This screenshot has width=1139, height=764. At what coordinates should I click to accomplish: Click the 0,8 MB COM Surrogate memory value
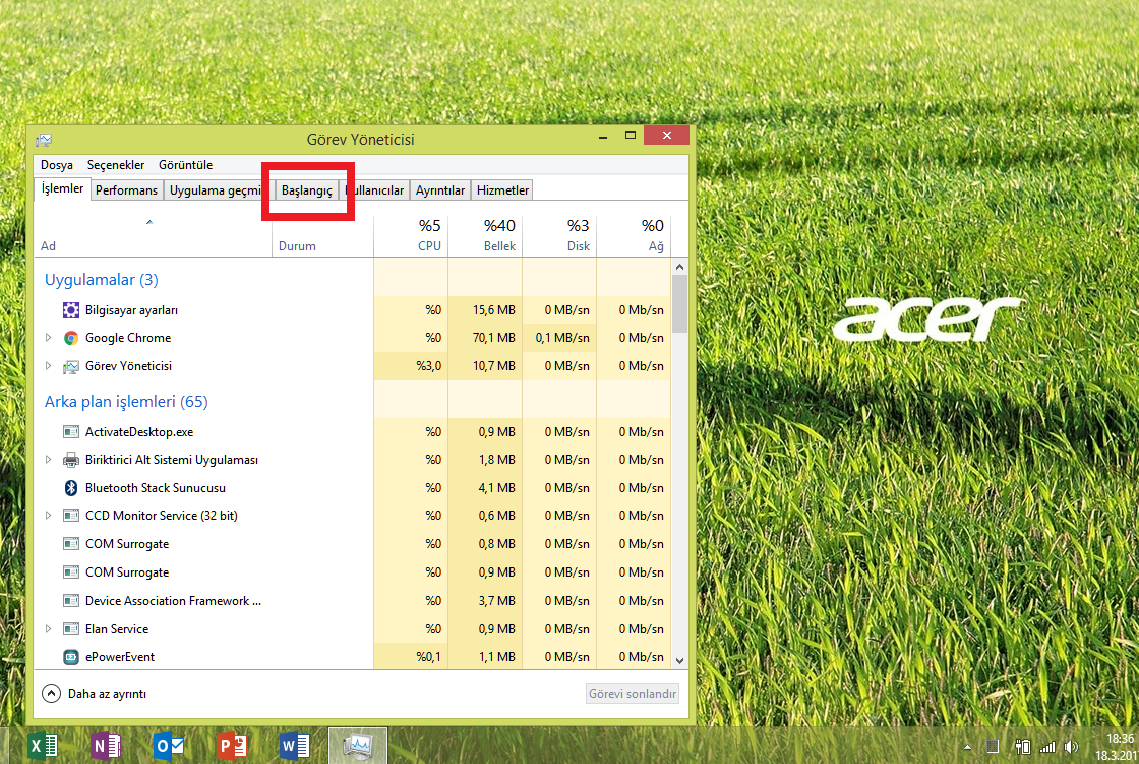[497, 544]
